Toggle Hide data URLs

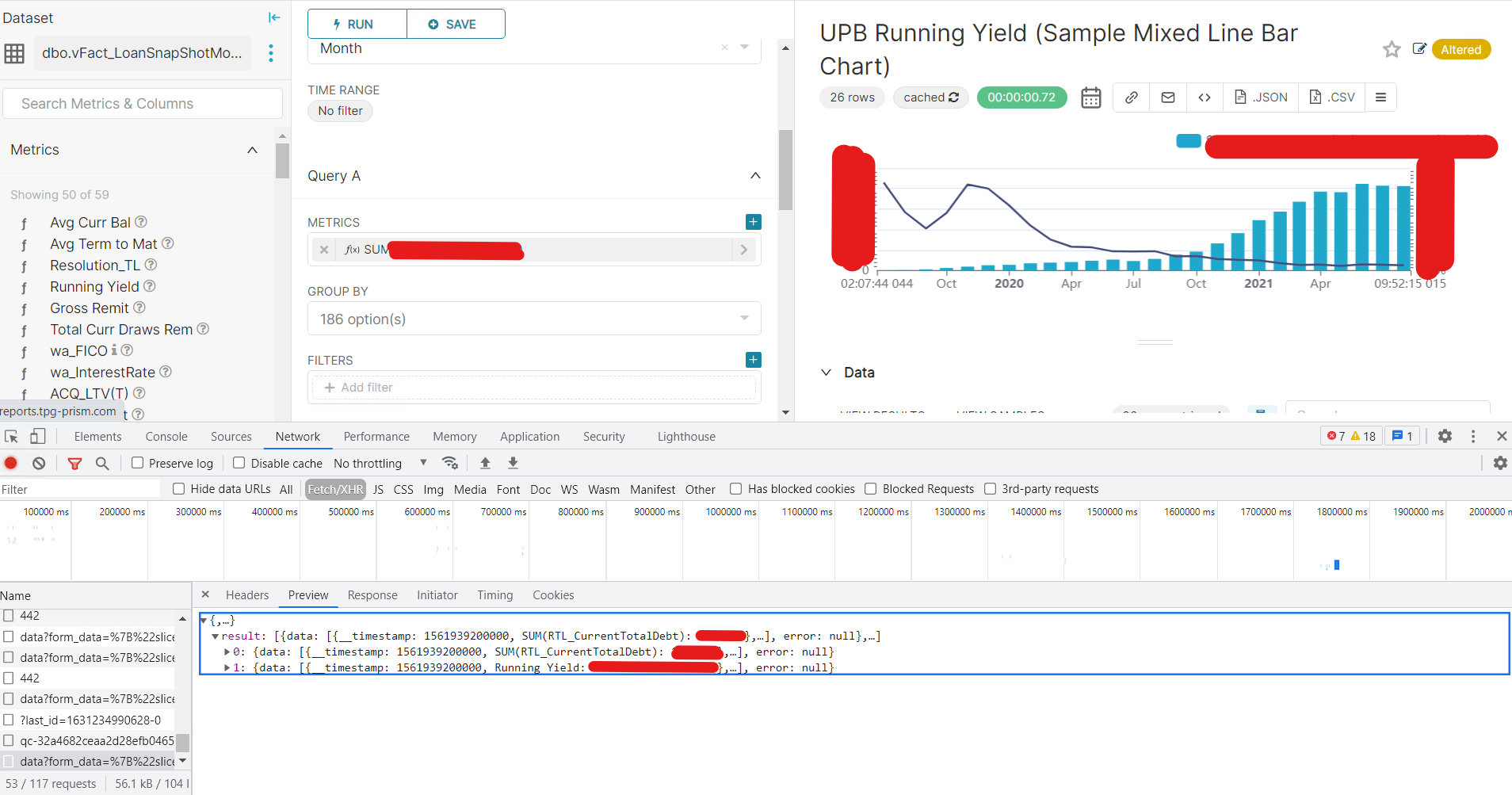pos(178,488)
